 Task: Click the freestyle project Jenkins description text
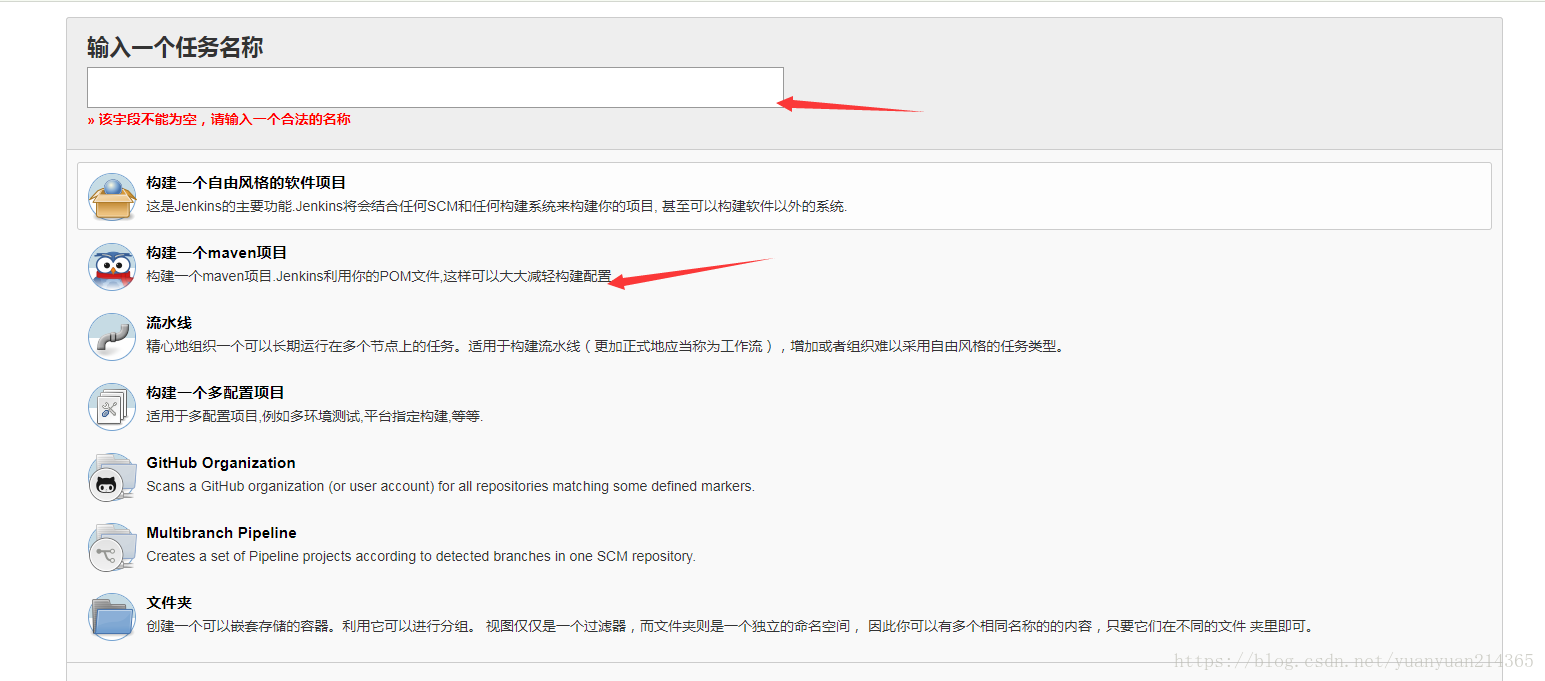497,207
